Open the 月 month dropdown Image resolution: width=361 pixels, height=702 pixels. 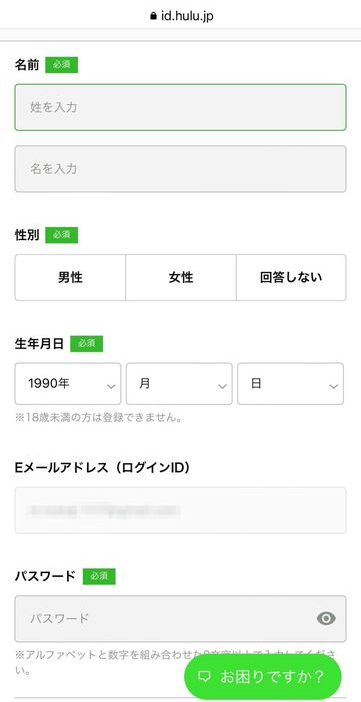(179, 384)
